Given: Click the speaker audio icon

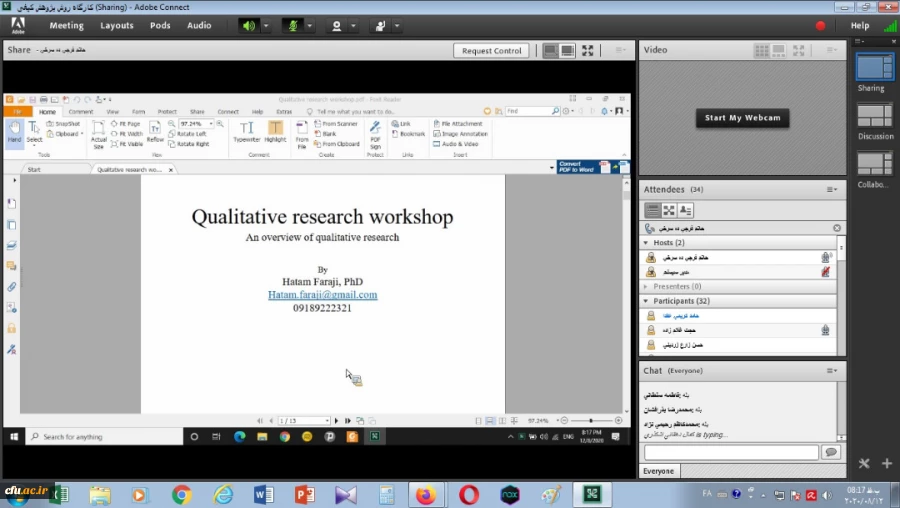Looking at the screenshot, I should (248, 25).
